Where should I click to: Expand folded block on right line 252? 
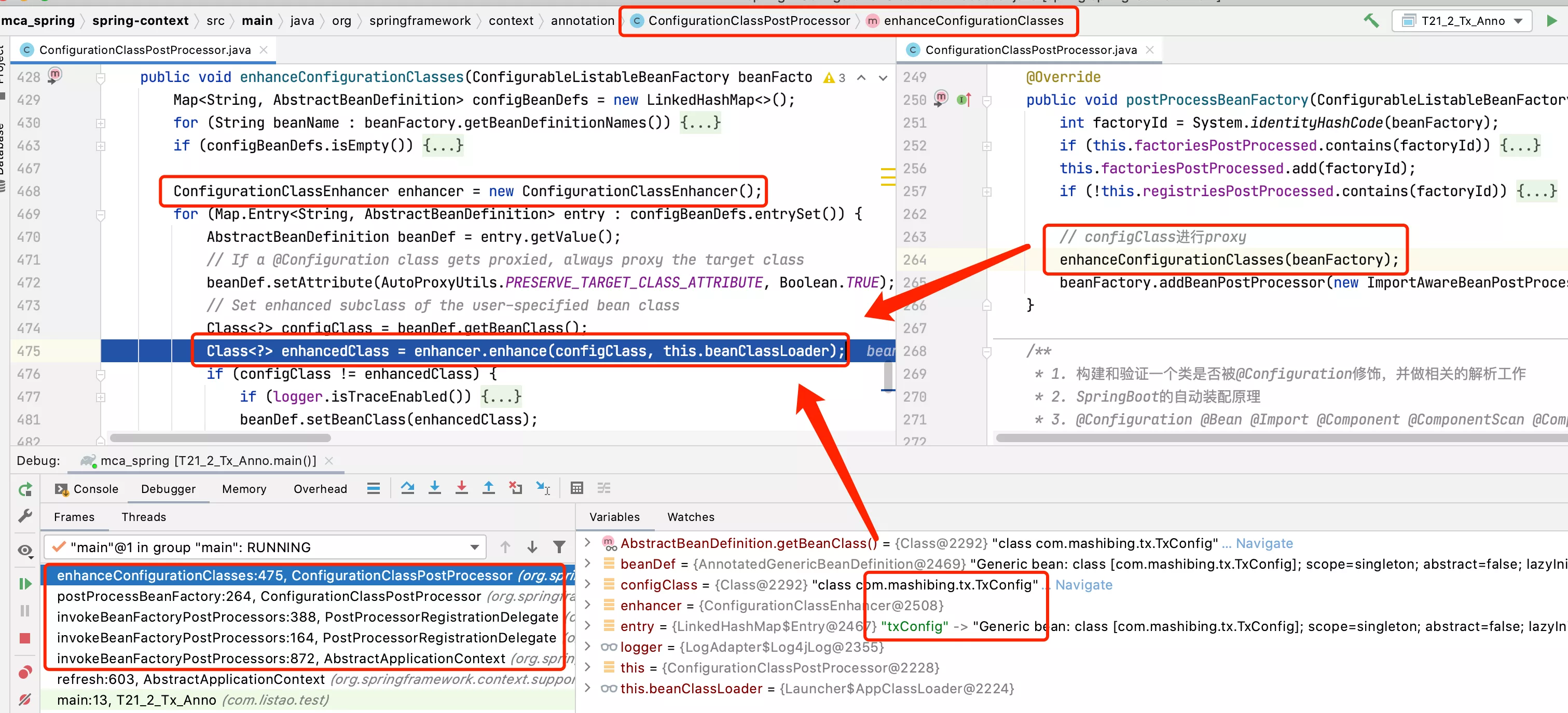(x=987, y=146)
